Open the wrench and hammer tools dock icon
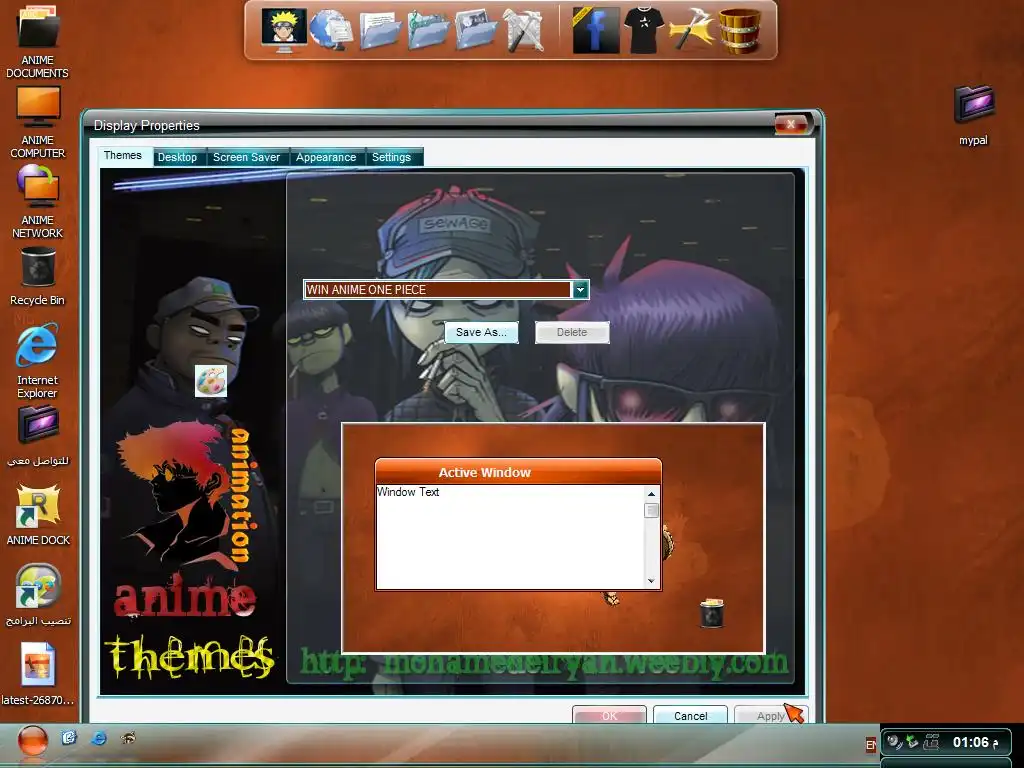The height and width of the screenshot is (768, 1024). click(524, 31)
